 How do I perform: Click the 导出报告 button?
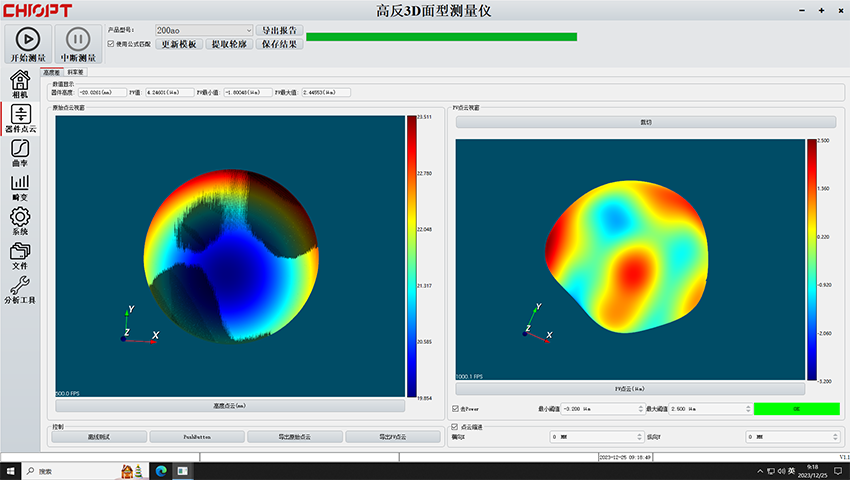(x=279, y=31)
